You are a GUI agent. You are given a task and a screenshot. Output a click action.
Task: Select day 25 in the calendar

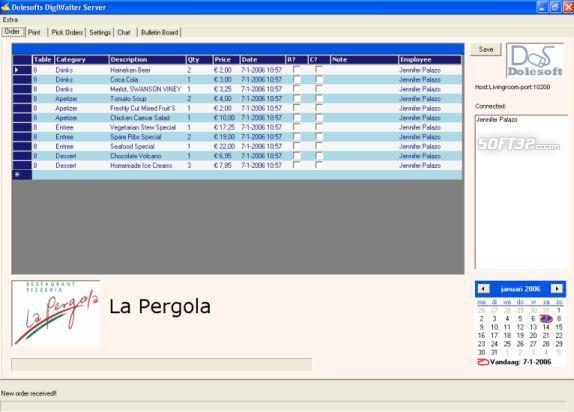point(507,344)
